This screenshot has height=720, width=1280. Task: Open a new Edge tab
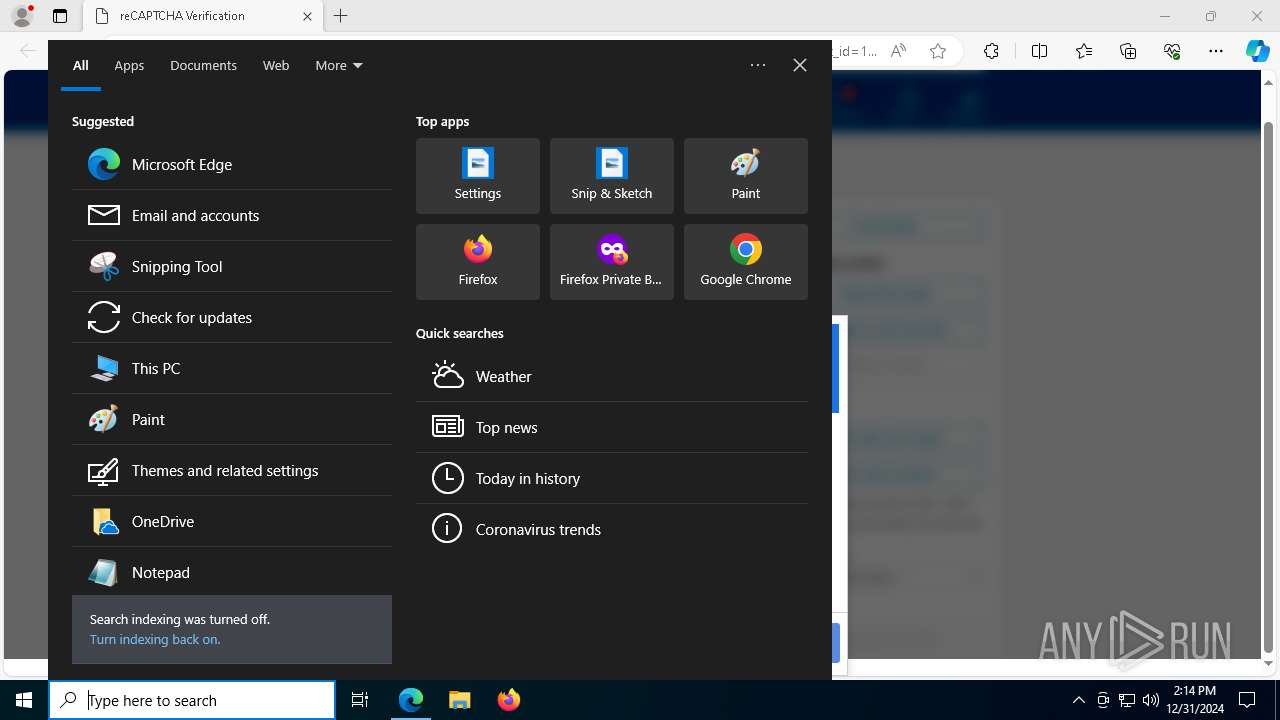click(x=341, y=16)
